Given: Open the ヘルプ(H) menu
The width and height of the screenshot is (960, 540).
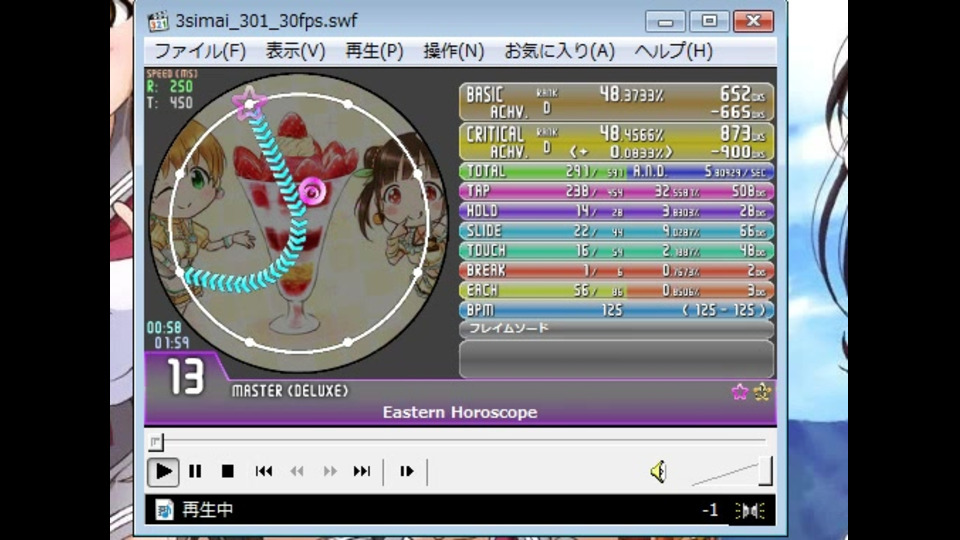Looking at the screenshot, I should (673, 51).
